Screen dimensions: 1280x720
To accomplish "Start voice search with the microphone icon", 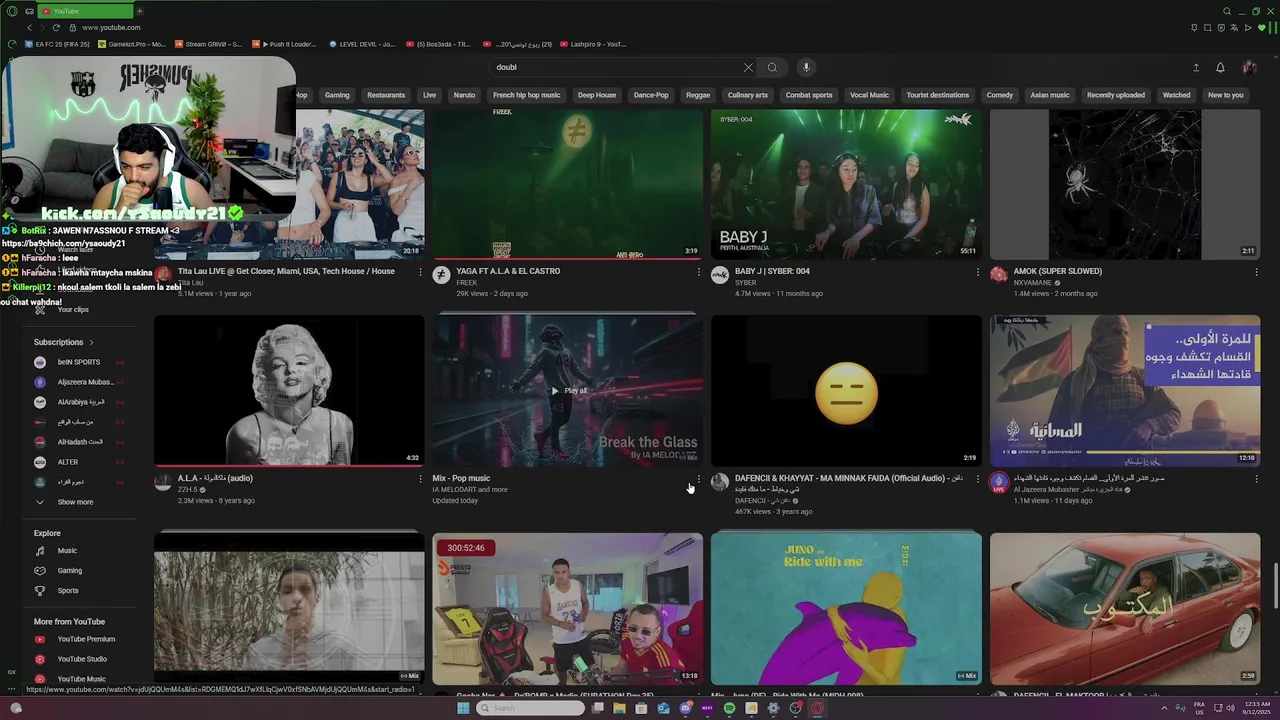I will pyautogui.click(x=806, y=67).
